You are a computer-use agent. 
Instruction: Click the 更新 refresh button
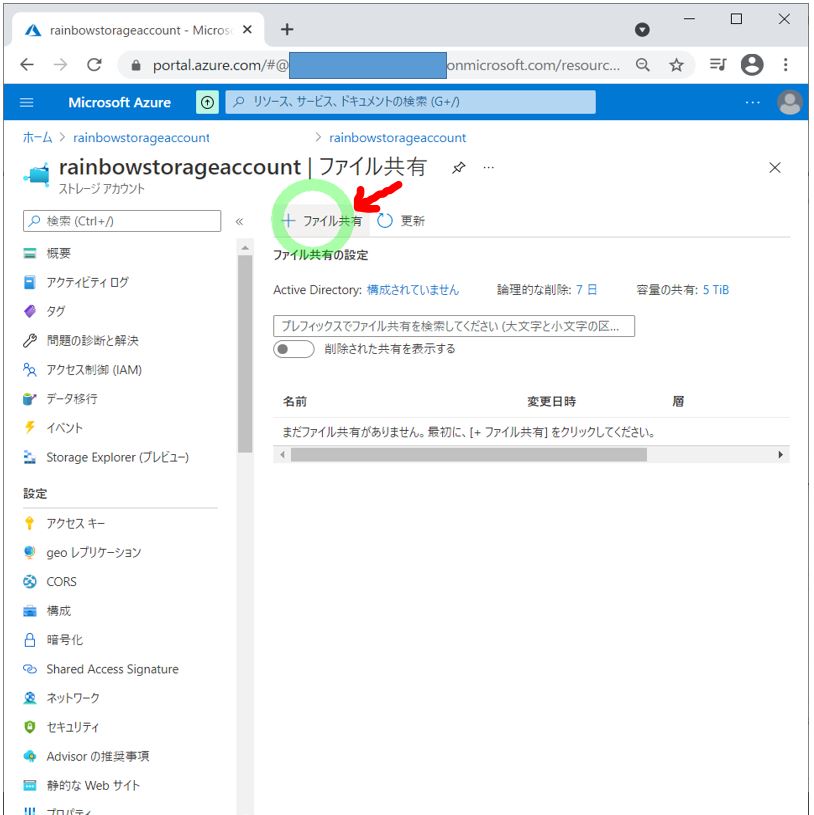click(401, 221)
